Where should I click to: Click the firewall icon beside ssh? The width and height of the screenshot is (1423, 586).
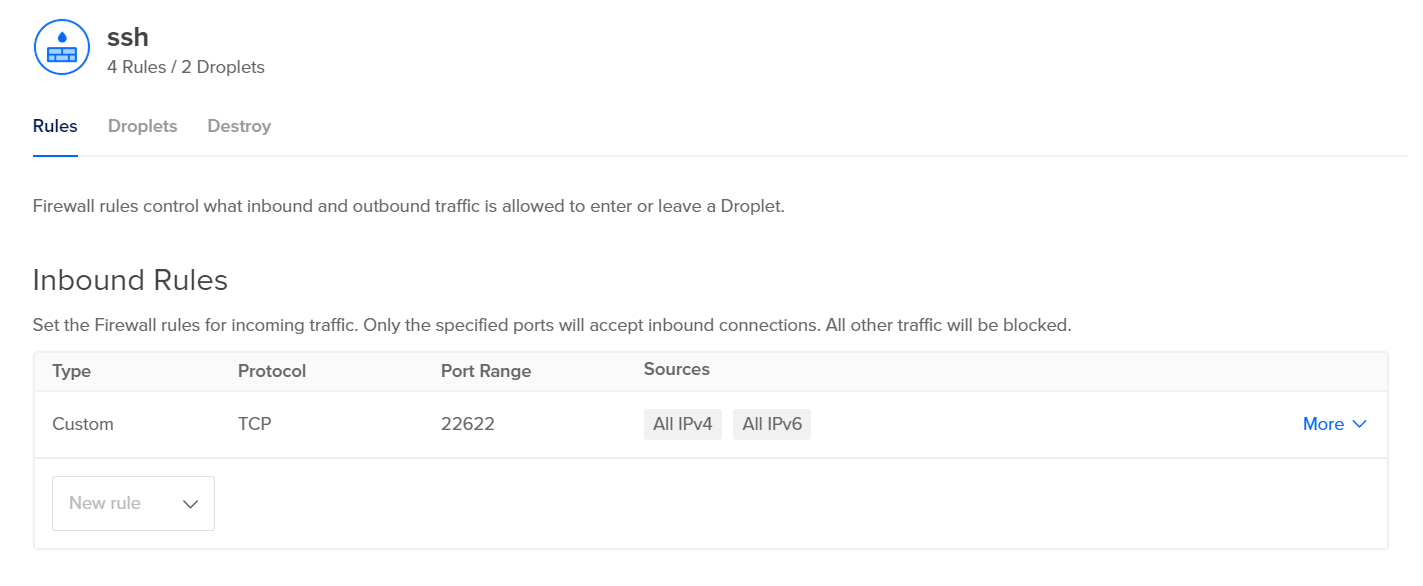tap(62, 47)
